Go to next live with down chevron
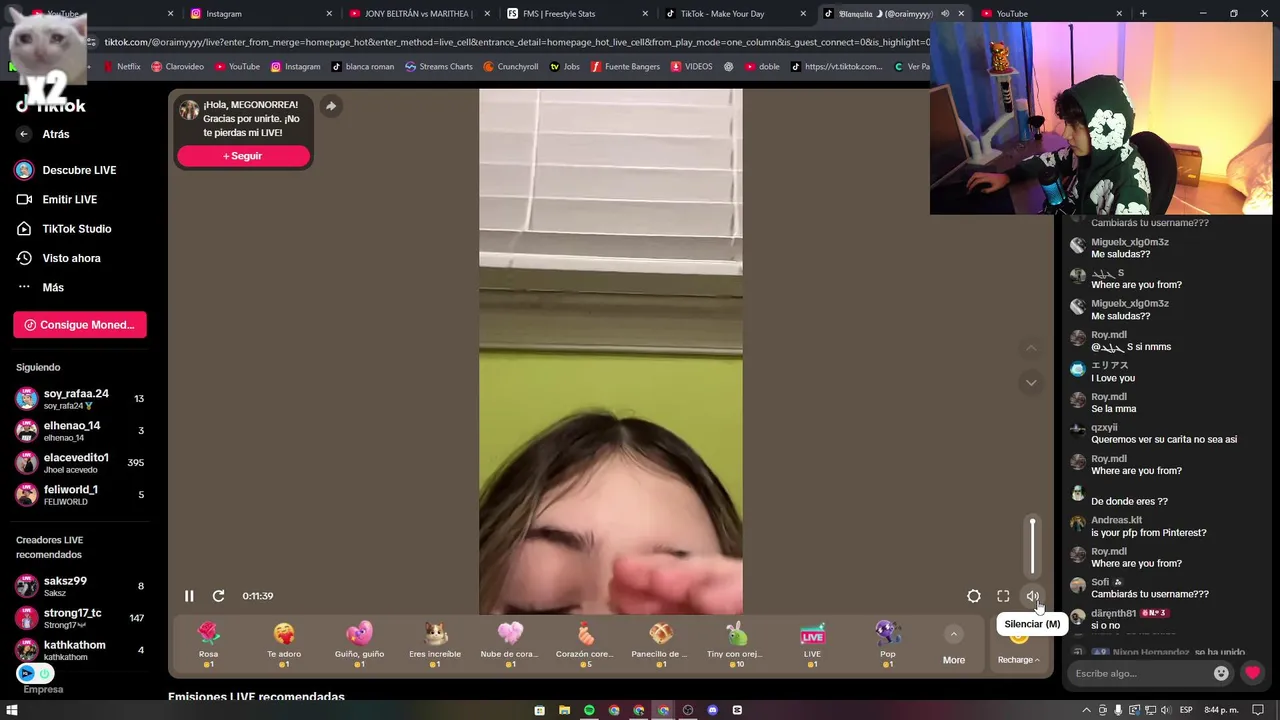1280x720 pixels. coord(1031,382)
